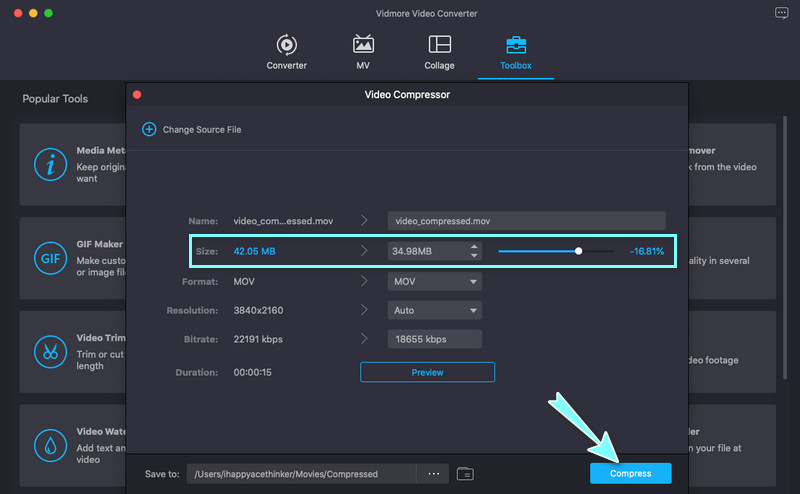This screenshot has width=800, height=494.
Task: Switch to the Converter tab
Action: pos(286,53)
